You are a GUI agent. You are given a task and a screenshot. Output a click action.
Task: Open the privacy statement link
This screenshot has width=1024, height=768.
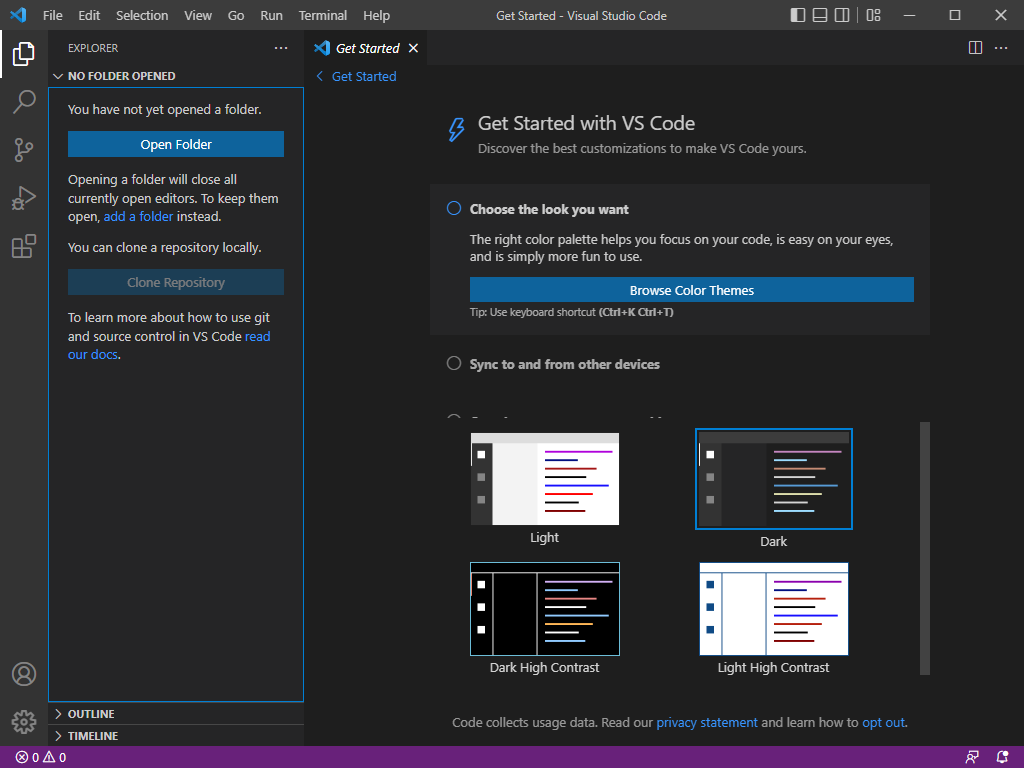click(x=707, y=722)
